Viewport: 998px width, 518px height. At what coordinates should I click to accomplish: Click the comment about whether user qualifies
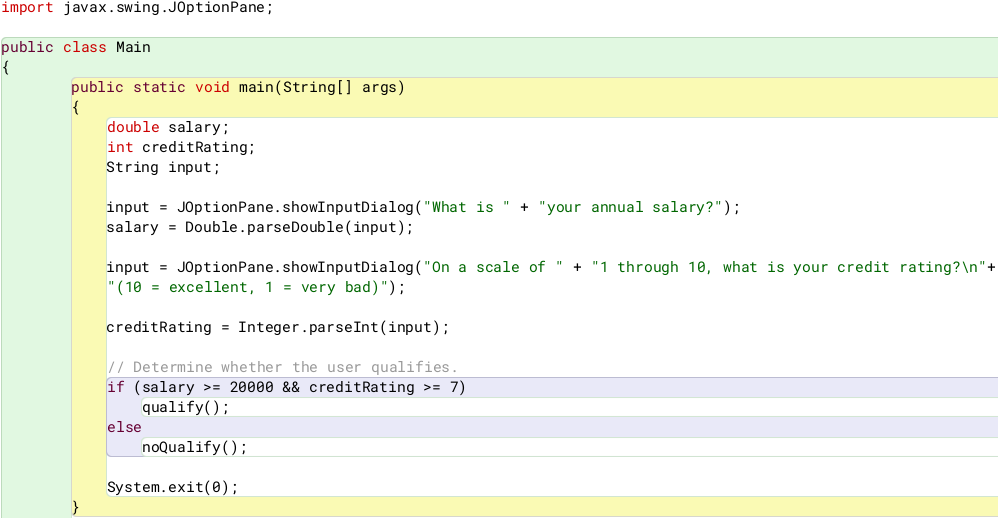[282, 367]
